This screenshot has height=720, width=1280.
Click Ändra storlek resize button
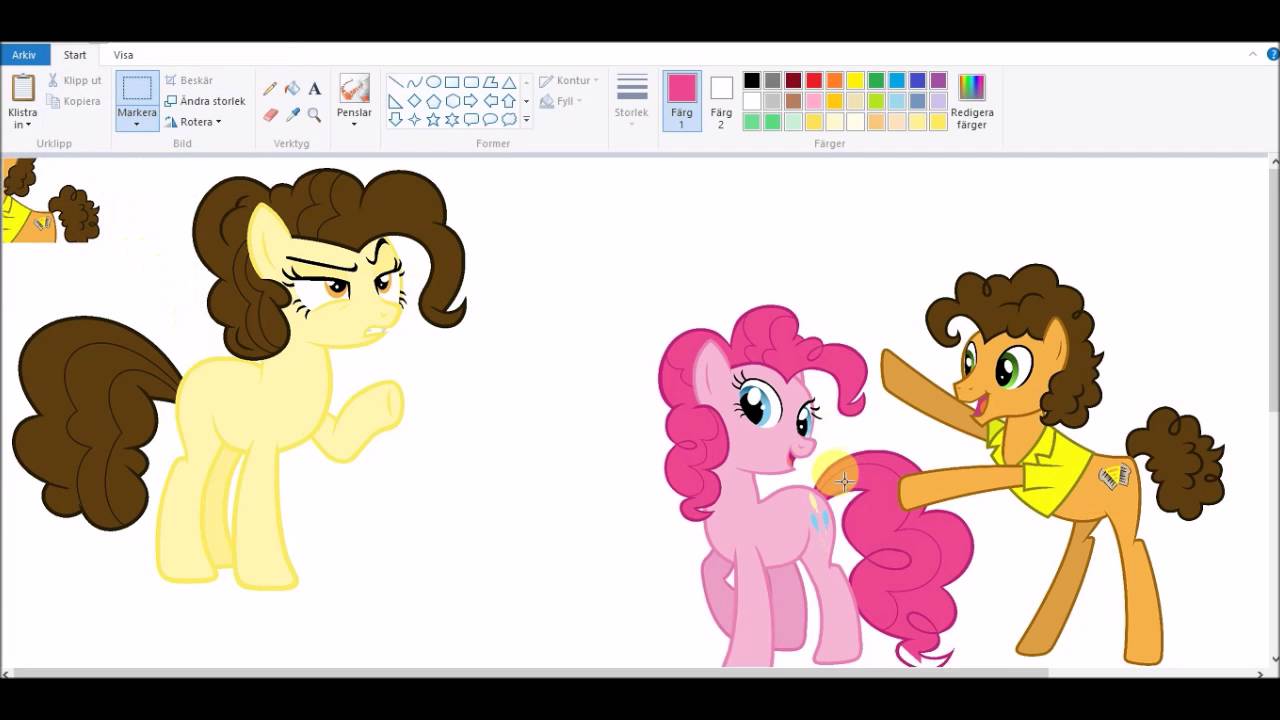pos(205,101)
